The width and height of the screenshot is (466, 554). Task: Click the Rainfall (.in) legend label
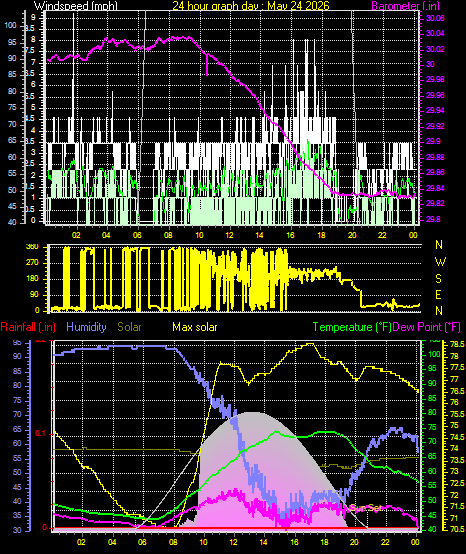[28, 327]
